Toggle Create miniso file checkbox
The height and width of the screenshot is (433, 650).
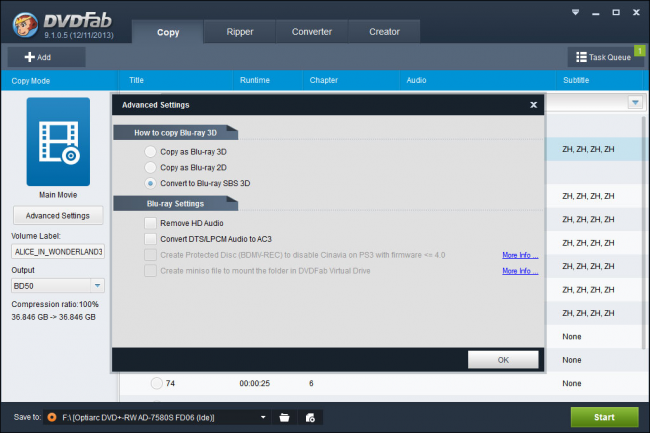pyautogui.click(x=150, y=271)
